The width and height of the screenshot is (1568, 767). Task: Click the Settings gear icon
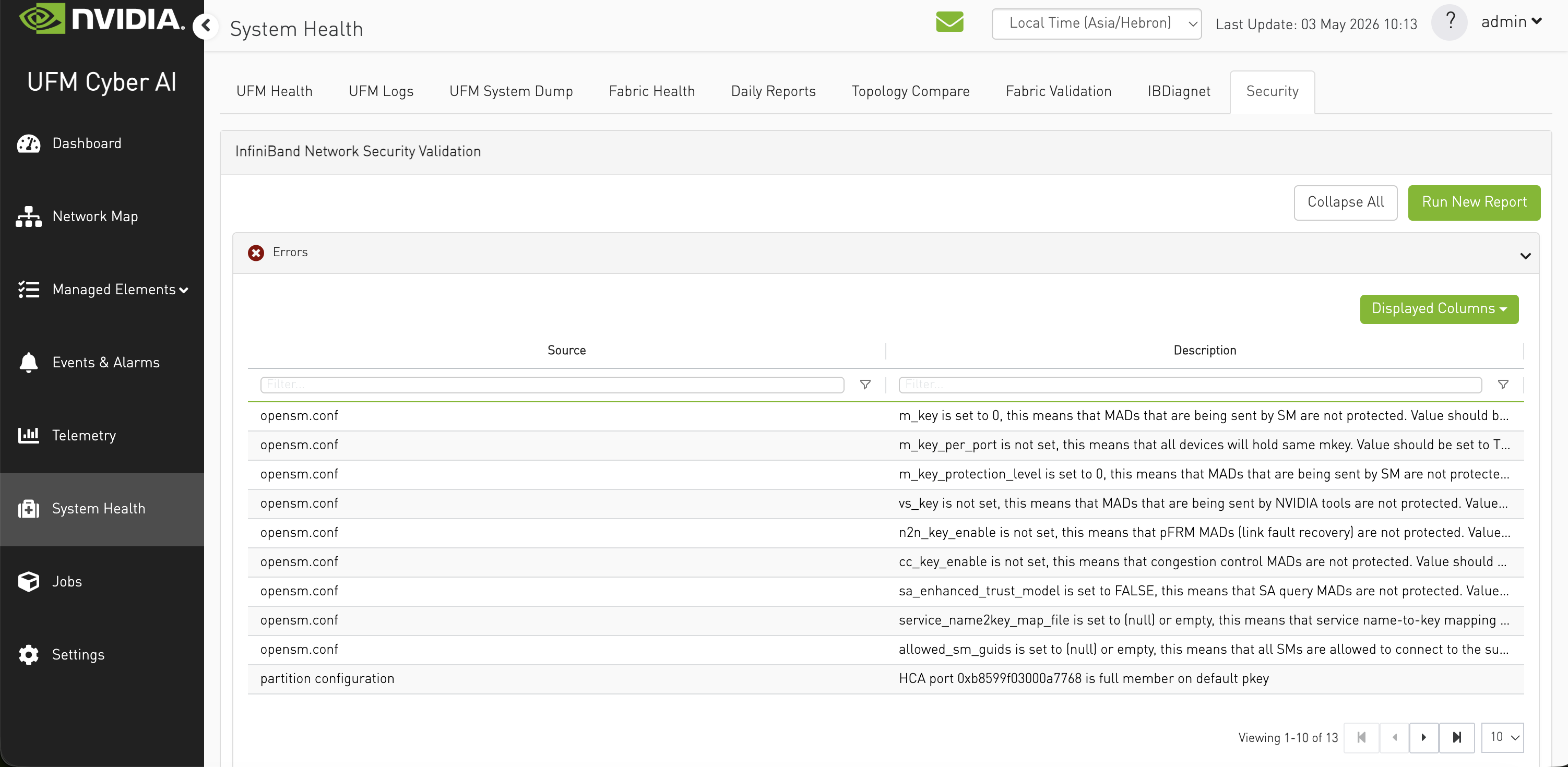(x=29, y=654)
